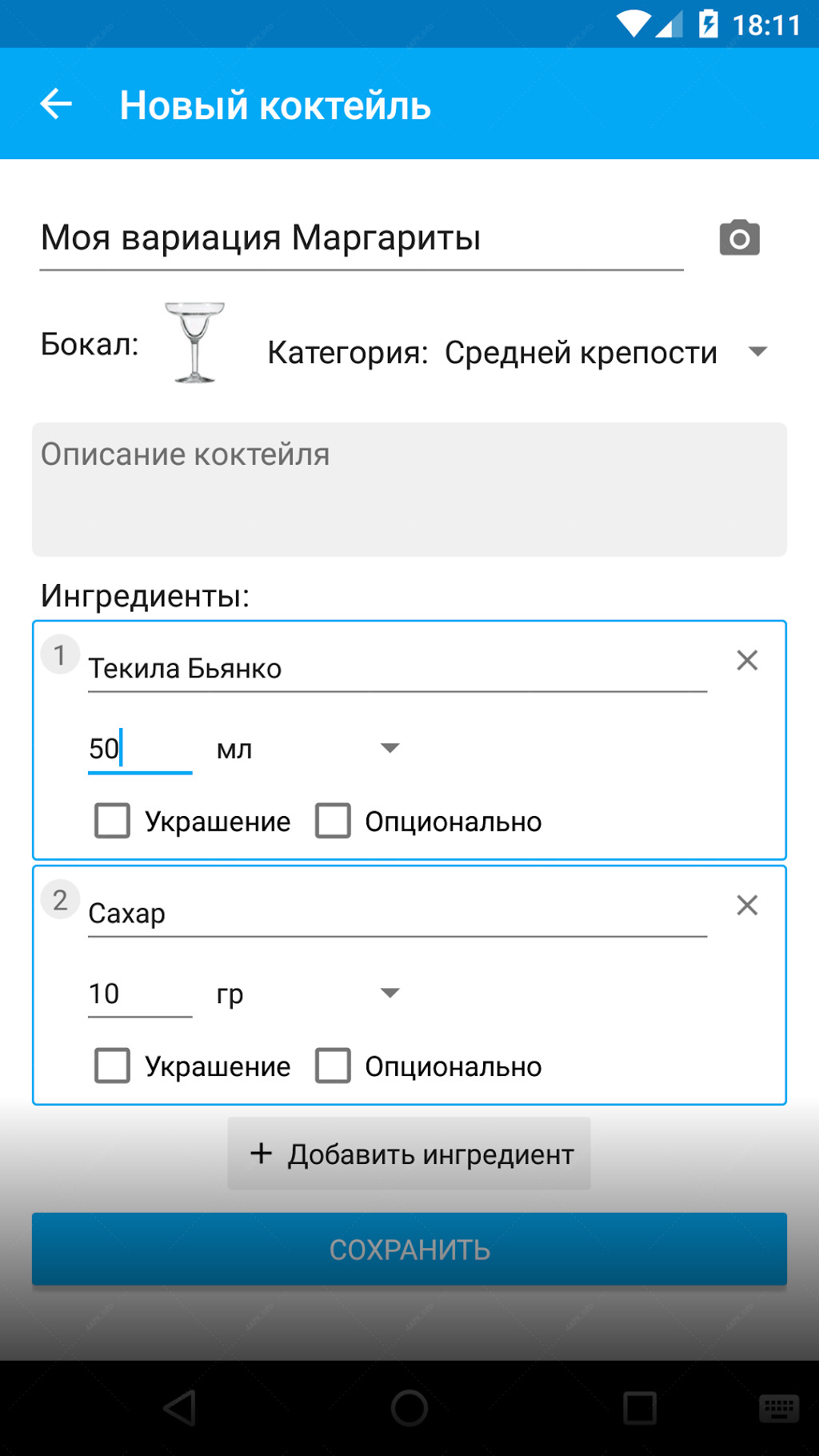Change the margarita glass image
Viewport: 819px width, 1456px height.
coord(194,342)
